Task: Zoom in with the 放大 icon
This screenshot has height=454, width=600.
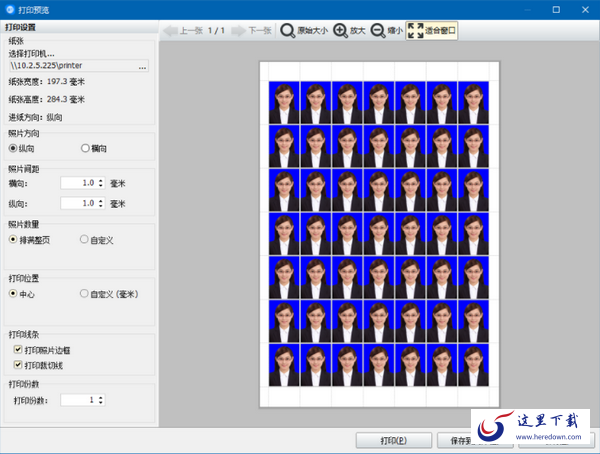Action: click(x=341, y=31)
